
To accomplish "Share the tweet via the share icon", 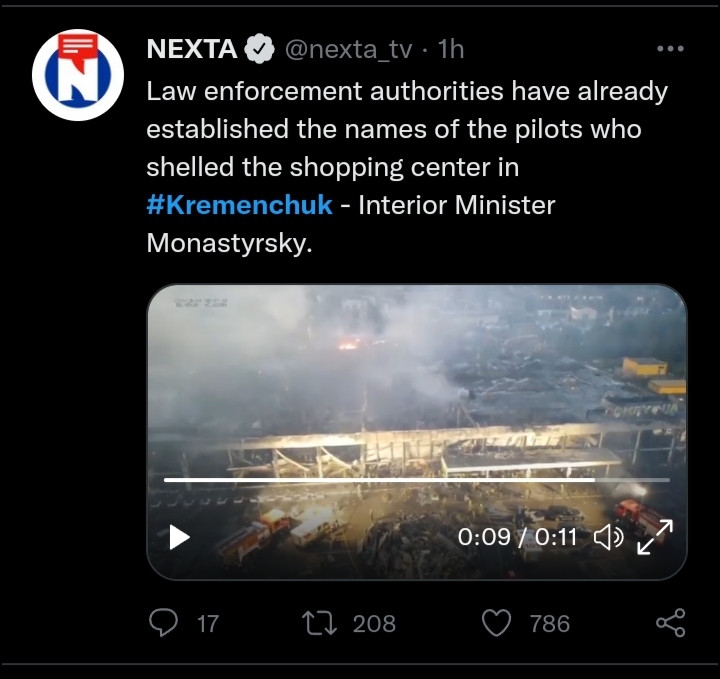I will (x=670, y=623).
